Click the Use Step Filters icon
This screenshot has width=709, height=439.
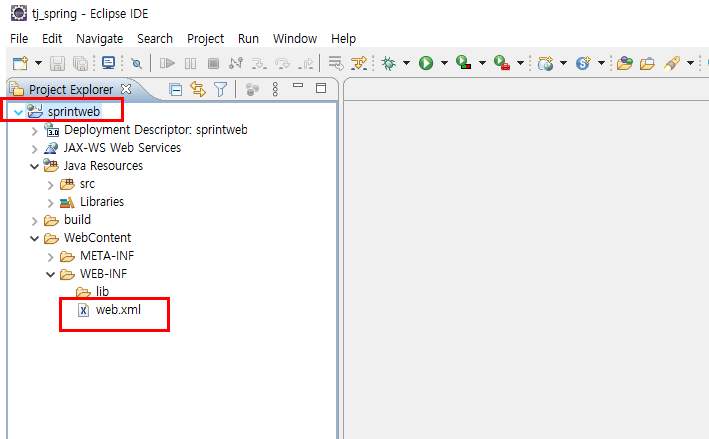click(x=359, y=63)
